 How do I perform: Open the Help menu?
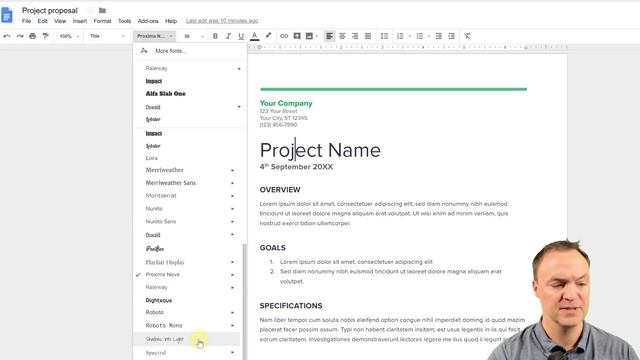click(x=171, y=21)
